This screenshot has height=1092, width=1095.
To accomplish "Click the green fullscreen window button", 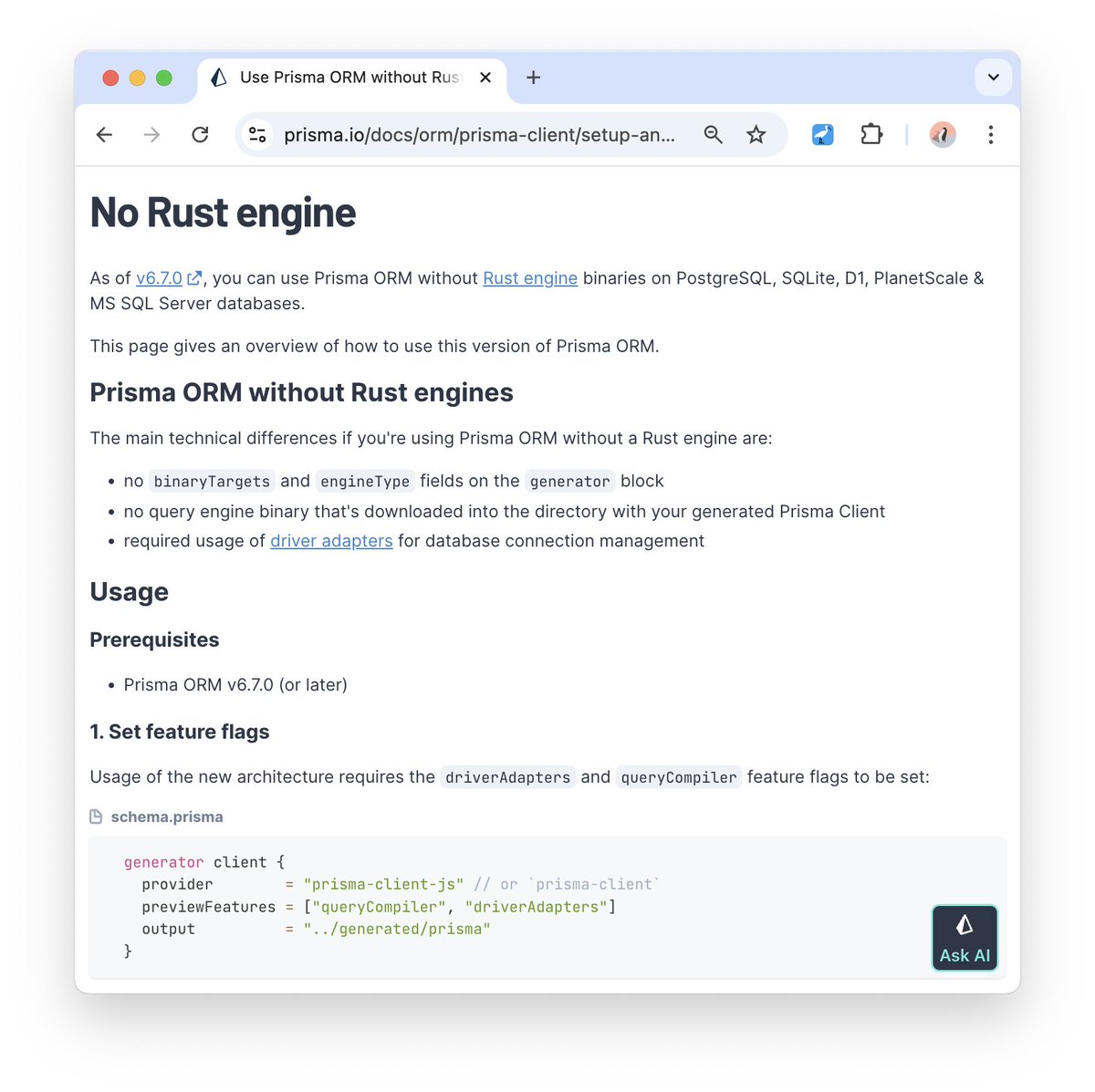I will (164, 78).
